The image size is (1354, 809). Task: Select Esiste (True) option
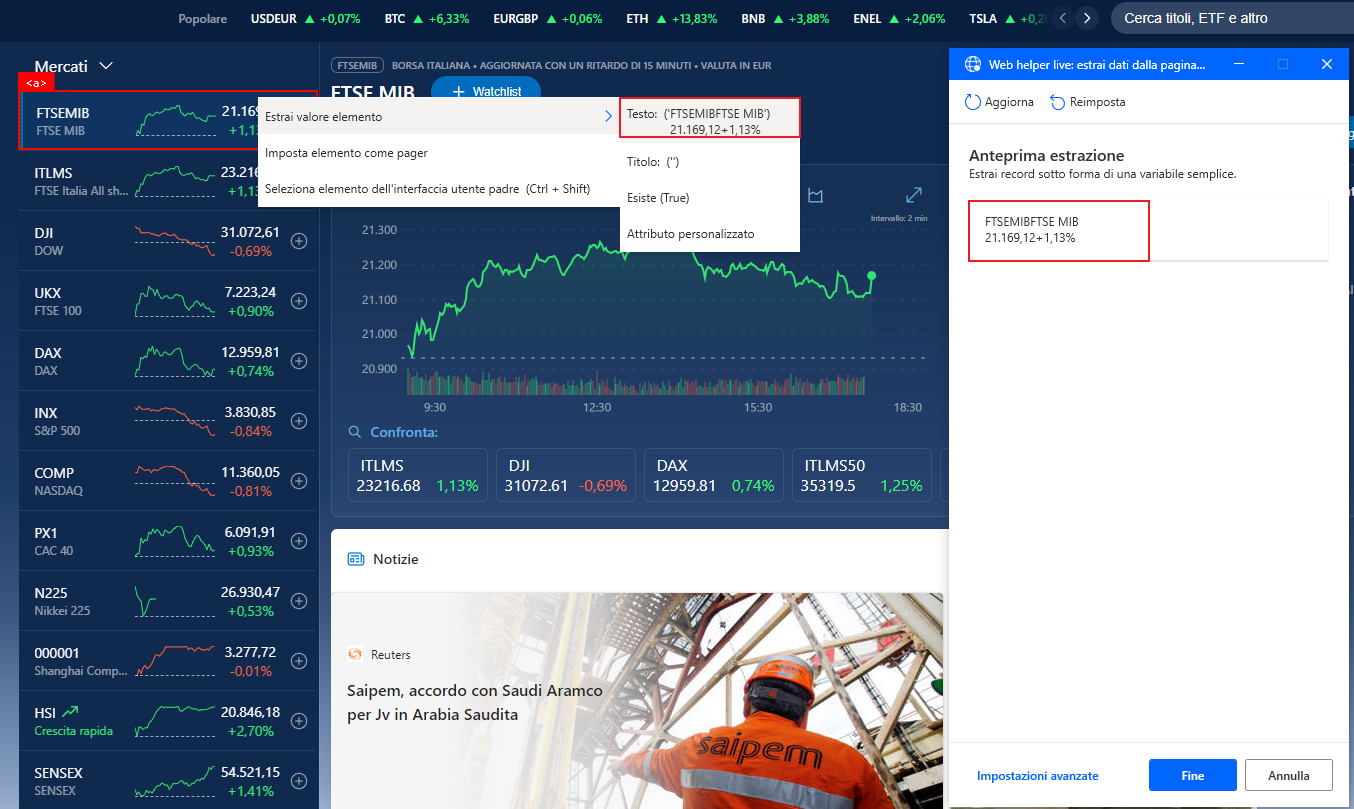tap(710, 198)
